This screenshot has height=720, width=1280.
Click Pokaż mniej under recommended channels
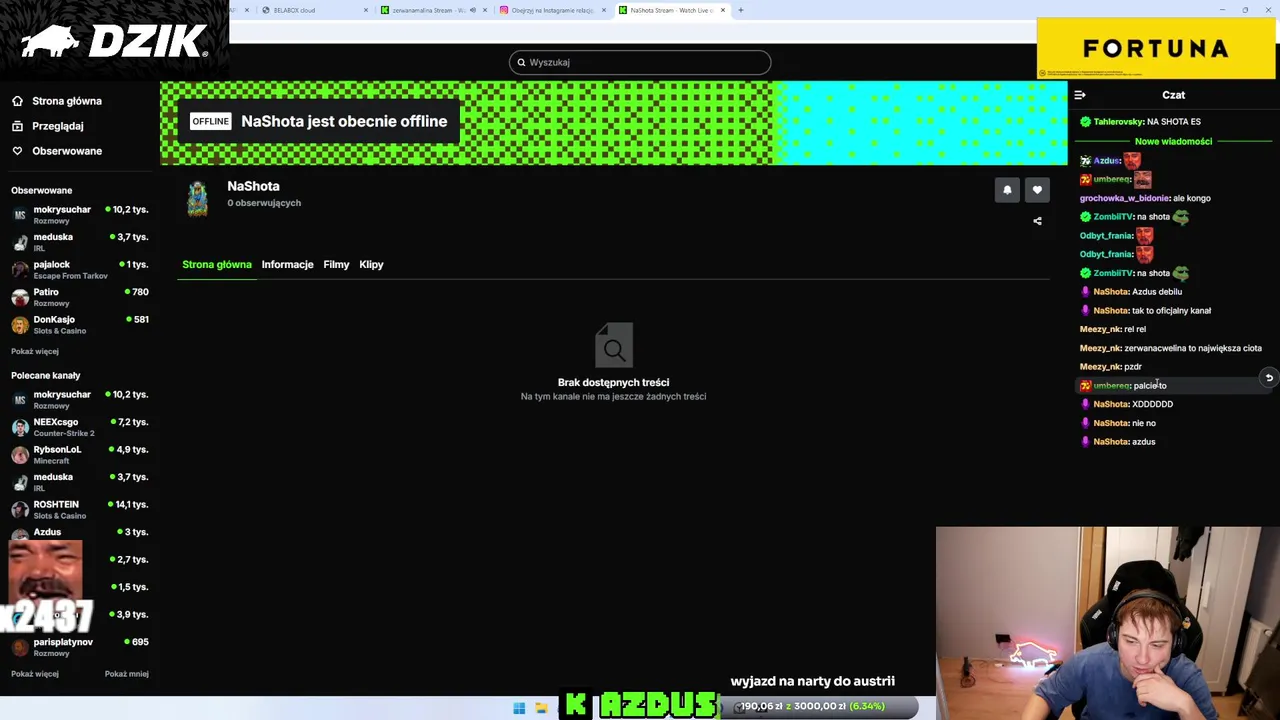click(x=127, y=674)
